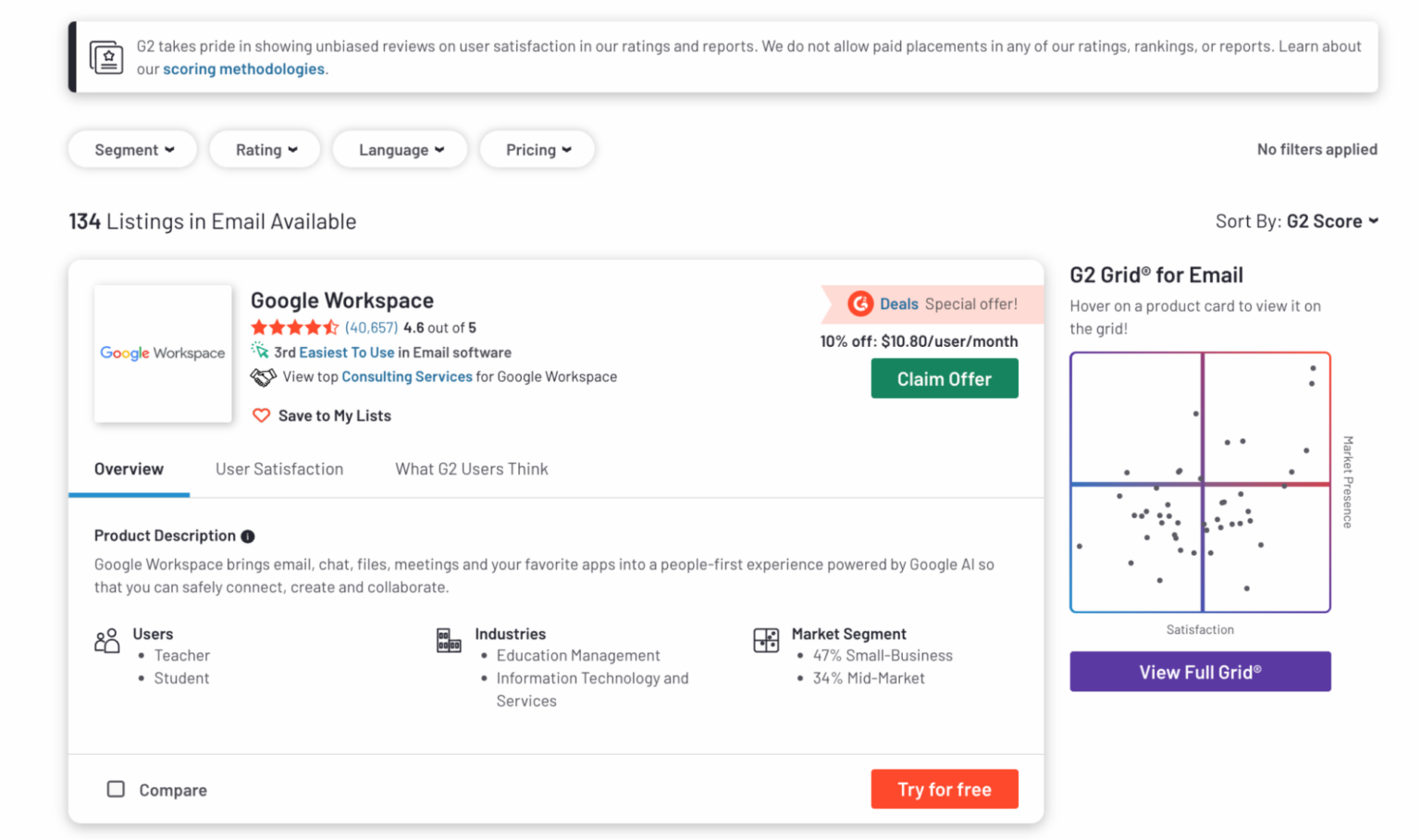Screen dimensions: 1421x840
Task: Enable the Compare checkbox for Google Workspace
Action: click(x=116, y=789)
